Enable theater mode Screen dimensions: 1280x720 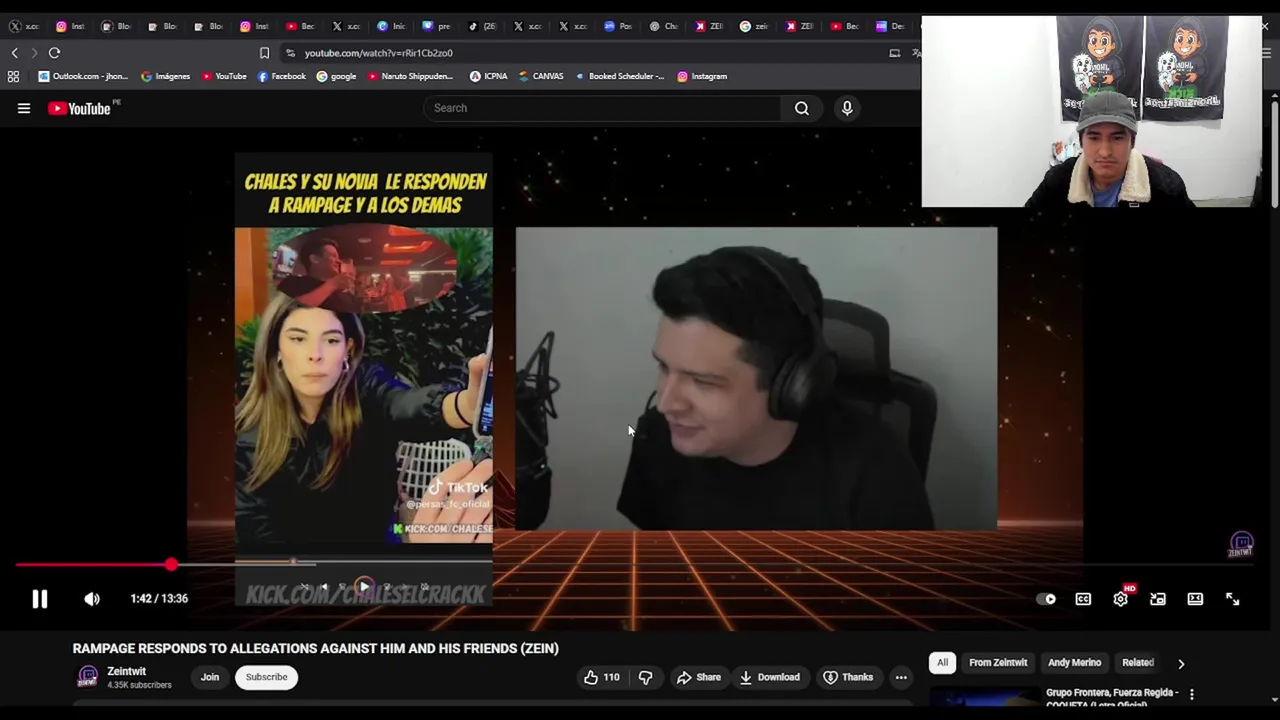1195,599
